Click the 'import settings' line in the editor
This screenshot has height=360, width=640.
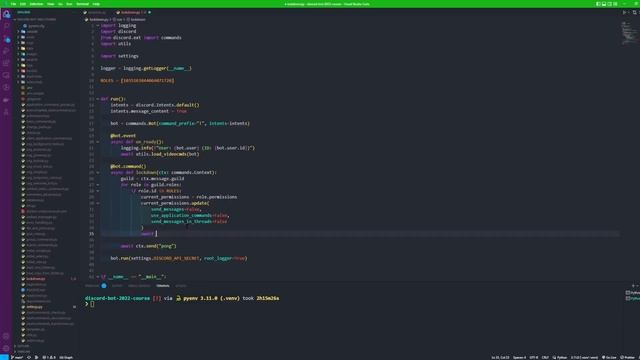coord(120,56)
